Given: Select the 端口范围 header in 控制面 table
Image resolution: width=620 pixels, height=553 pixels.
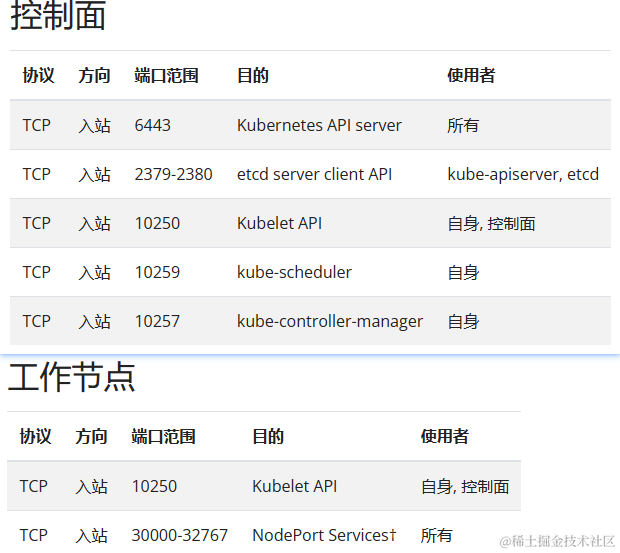Looking at the screenshot, I should pyautogui.click(x=166, y=75).
